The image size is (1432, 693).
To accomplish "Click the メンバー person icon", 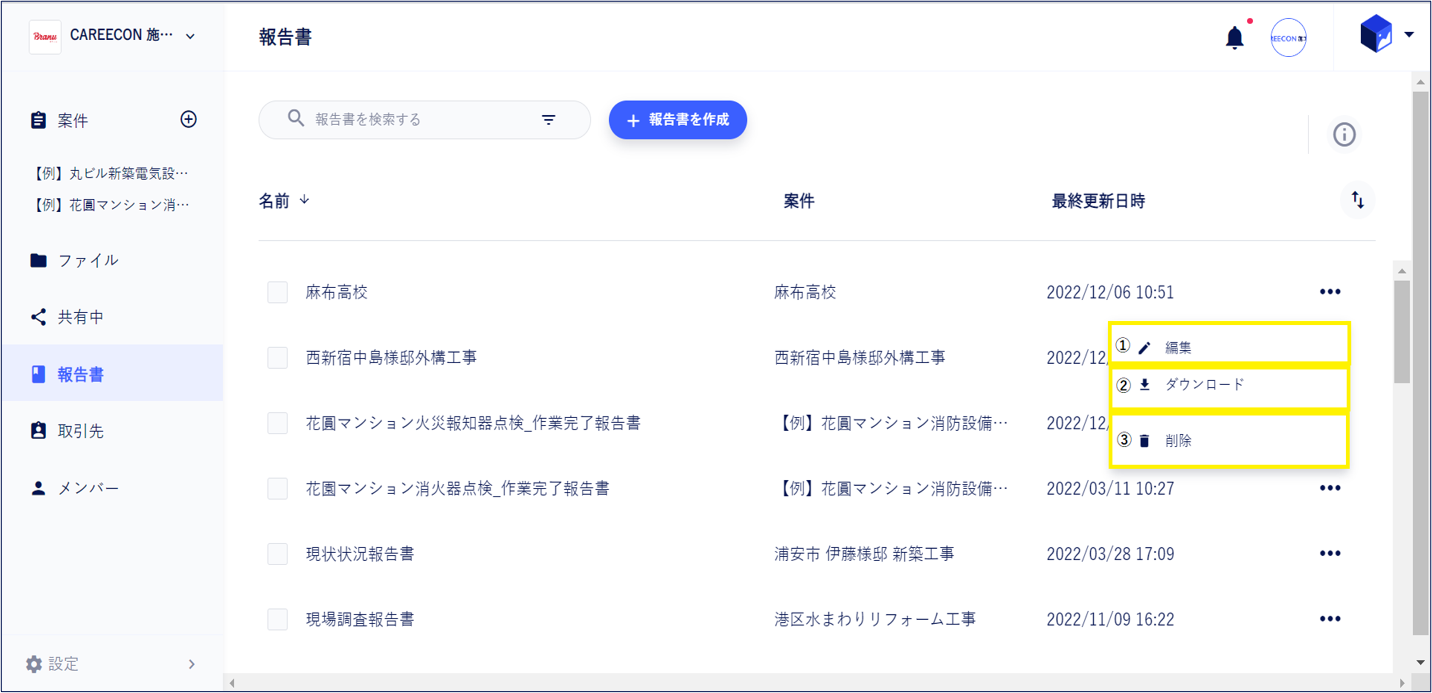I will pos(38,488).
